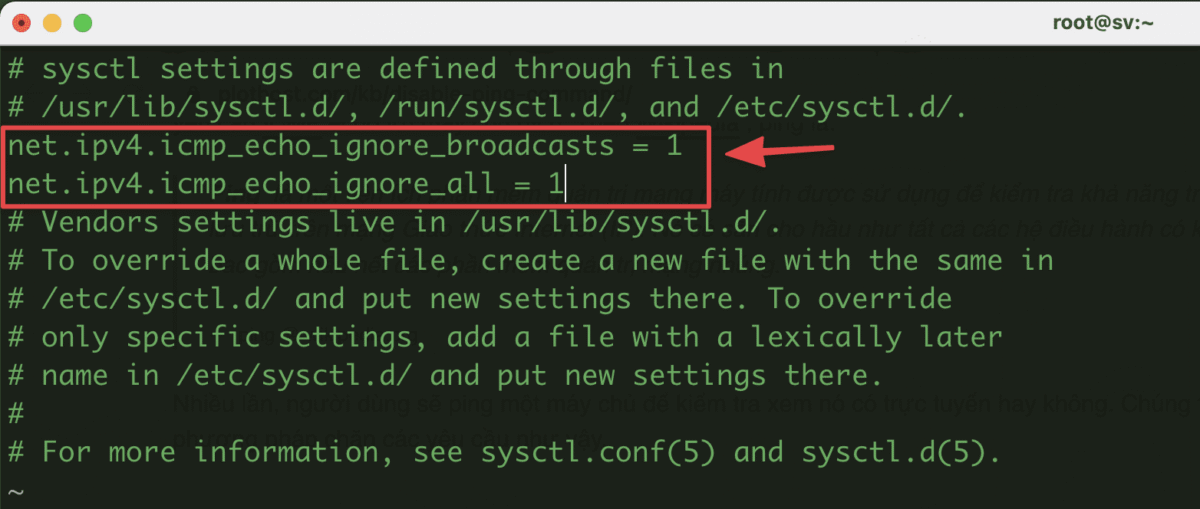1200x509 pixels.
Task: Close the root@sv terminal window
Action: point(21,22)
